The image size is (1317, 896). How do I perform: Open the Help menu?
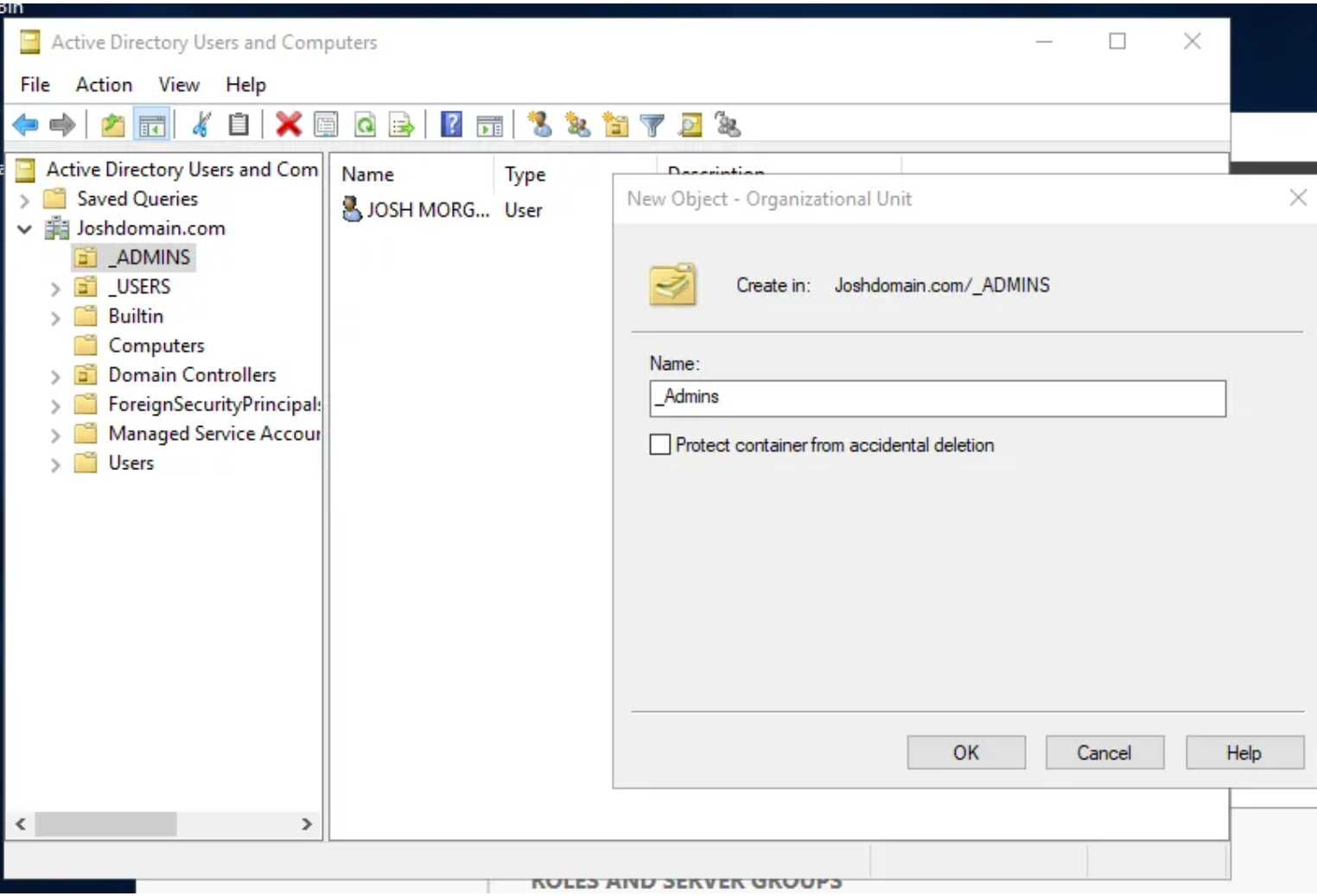coord(245,85)
